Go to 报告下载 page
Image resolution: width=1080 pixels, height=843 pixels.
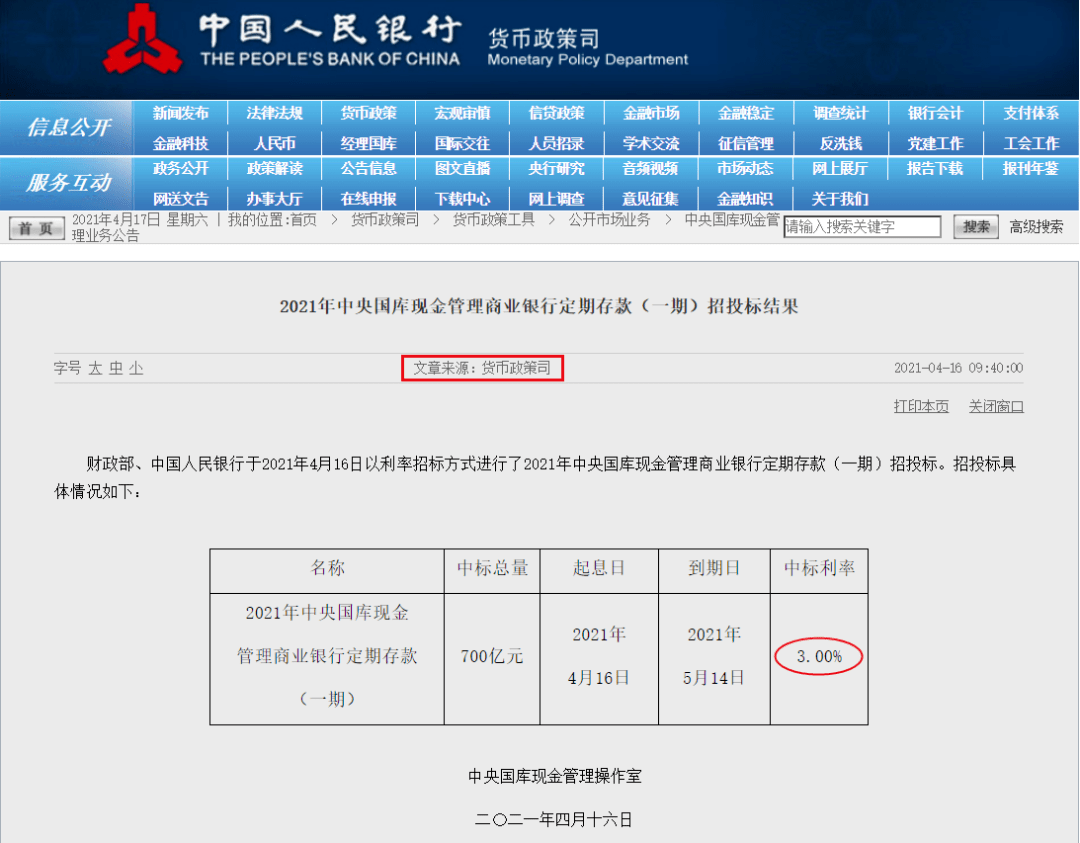935,168
